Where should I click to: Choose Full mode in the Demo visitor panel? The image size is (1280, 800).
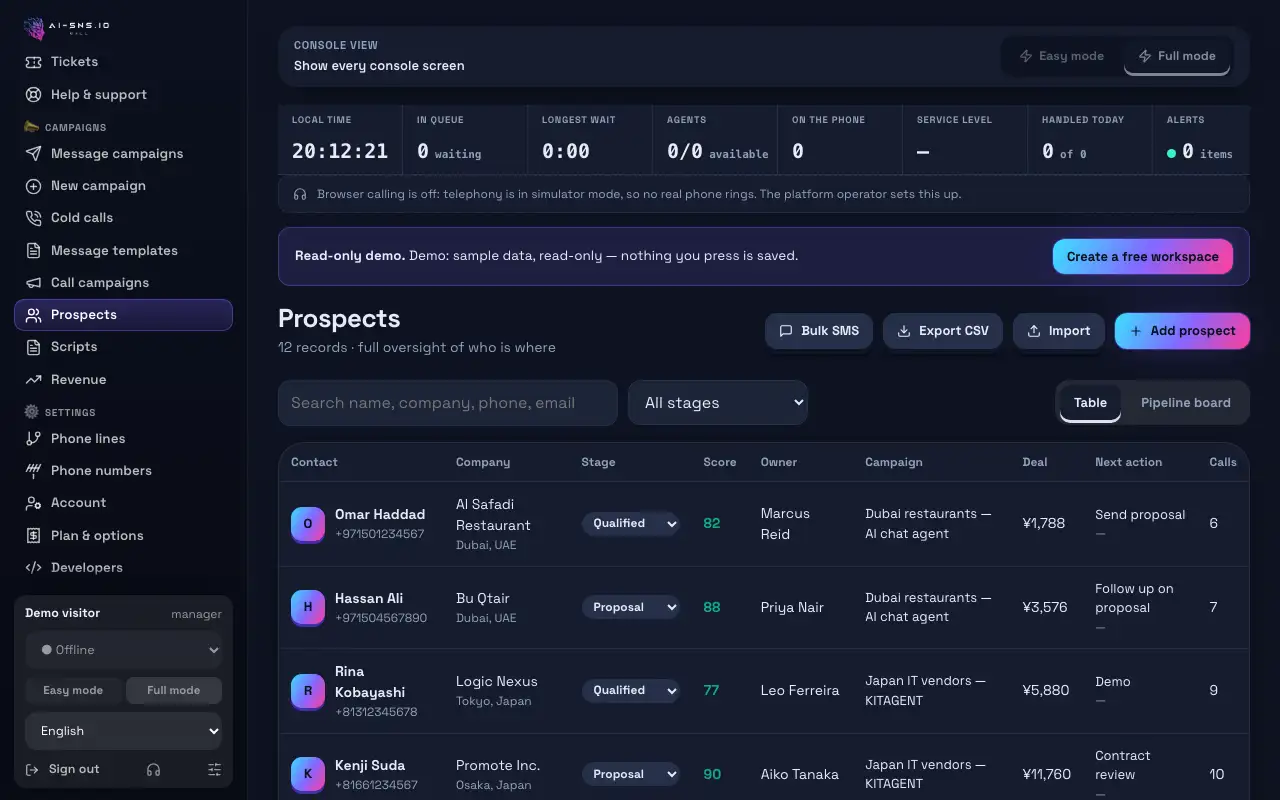(174, 691)
